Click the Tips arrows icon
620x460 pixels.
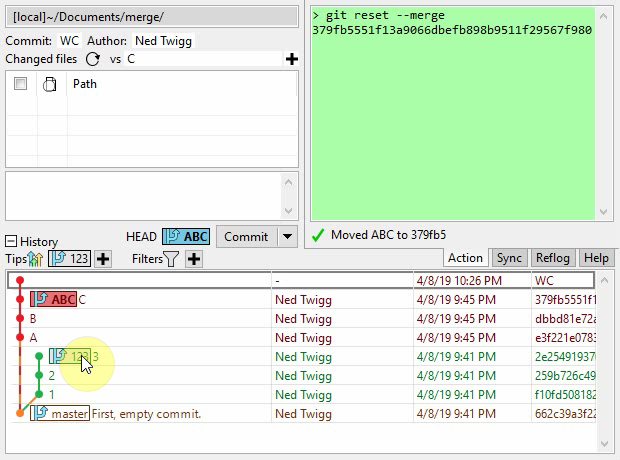[x=36, y=259]
